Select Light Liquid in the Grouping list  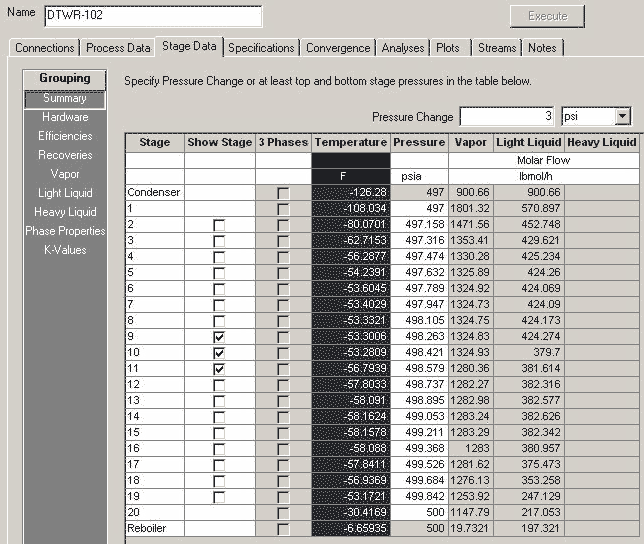coord(65,193)
